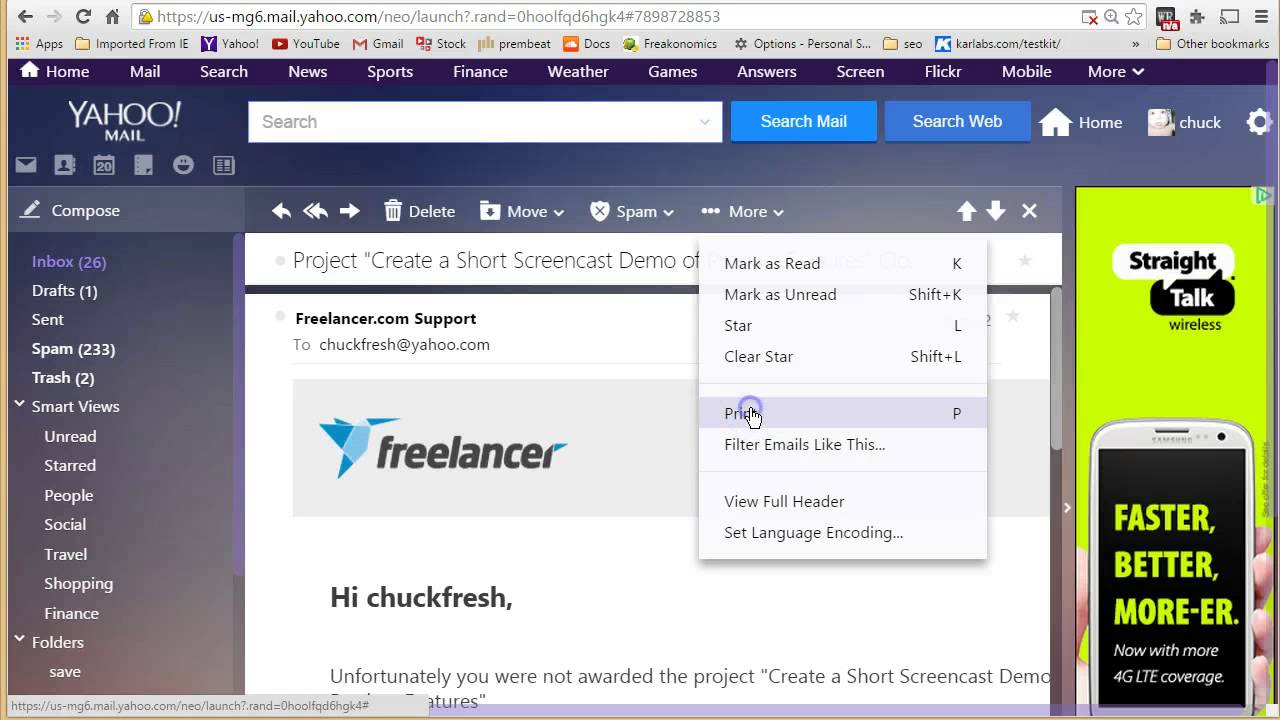Open the Drafts (1) folder
Image resolution: width=1280 pixels, height=720 pixels.
point(64,290)
